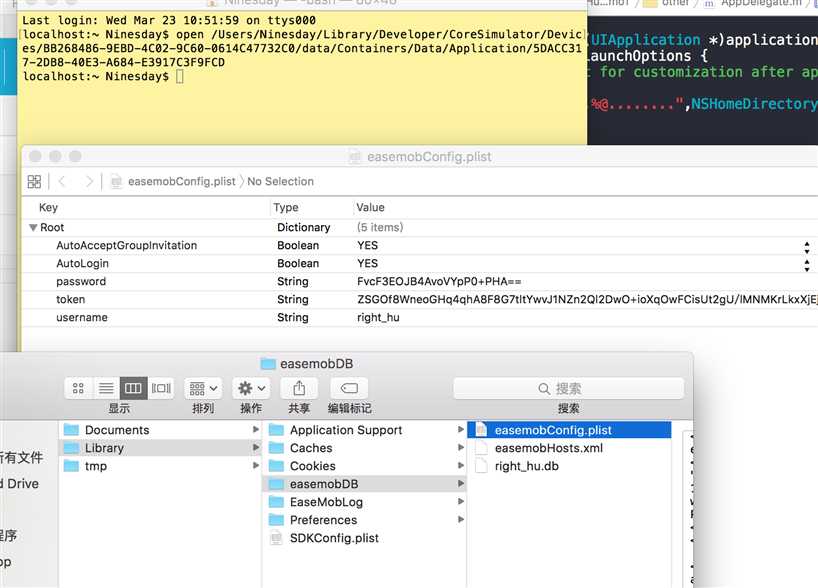The width and height of the screenshot is (818, 588).
Task: Click the SDKConfig.plist file icon
Action: point(276,538)
